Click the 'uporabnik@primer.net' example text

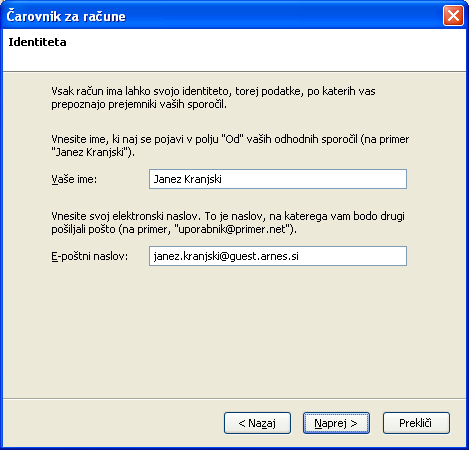click(x=232, y=229)
